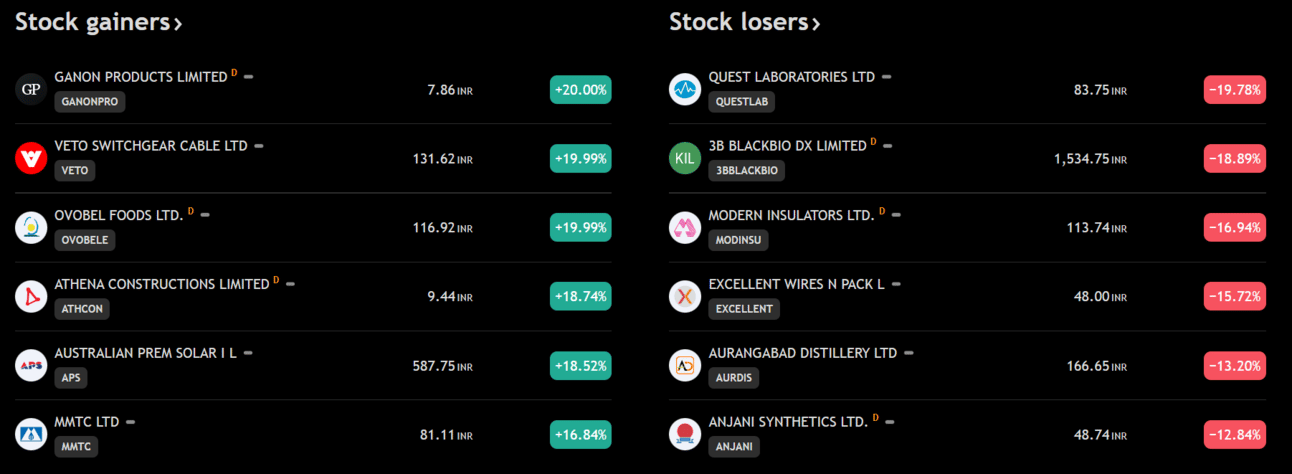Click the Ovobel Foods logo icon
Screen dimensions: 1292x474
(x=31, y=227)
